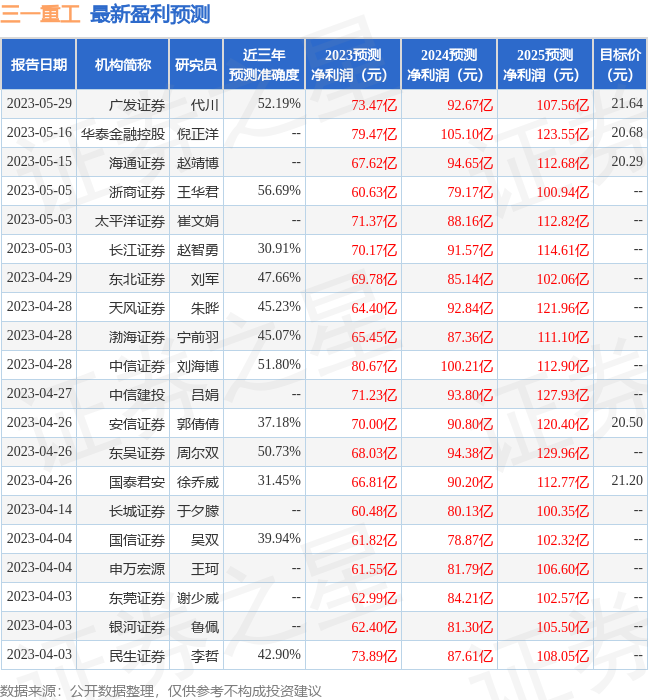
Task: Click accuracy value 42.90%
Action: (279, 654)
